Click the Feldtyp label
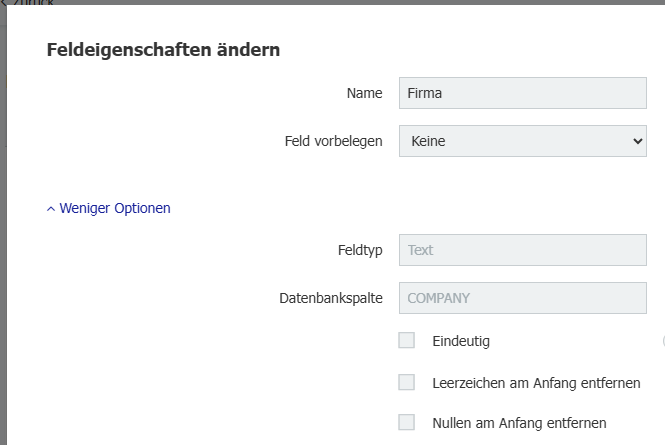The width and height of the screenshot is (665, 445). click(360, 250)
